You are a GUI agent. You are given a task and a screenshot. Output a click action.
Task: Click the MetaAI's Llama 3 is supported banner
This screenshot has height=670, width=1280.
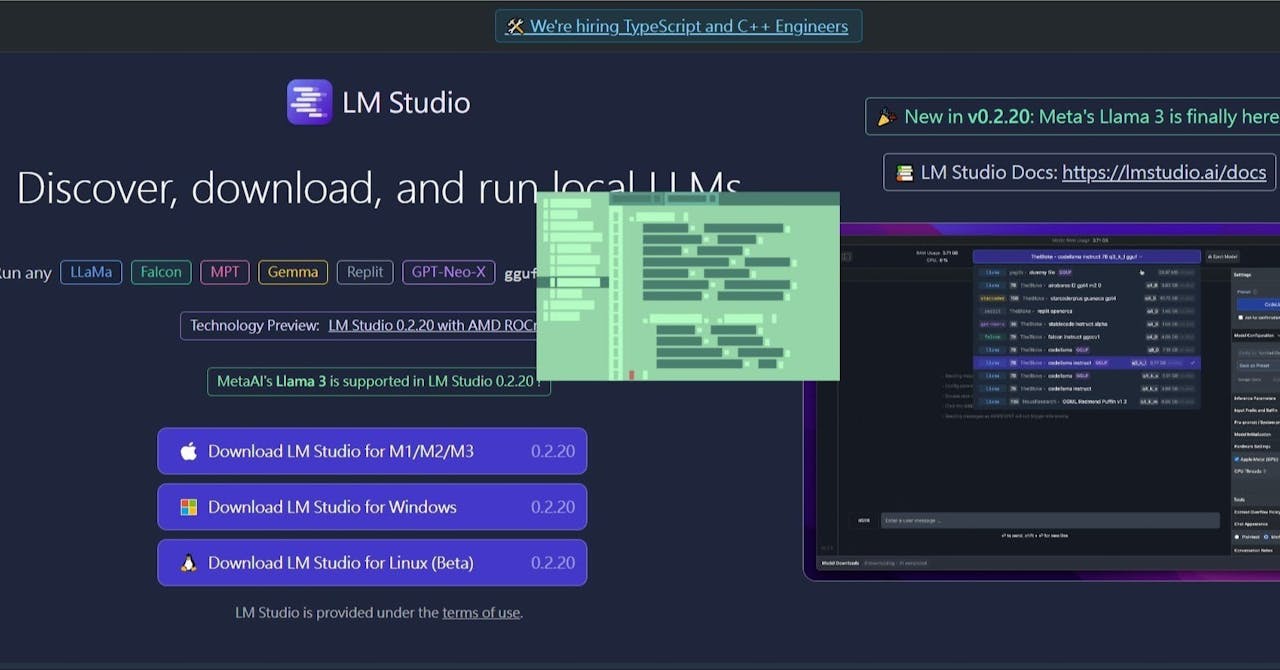coord(379,381)
